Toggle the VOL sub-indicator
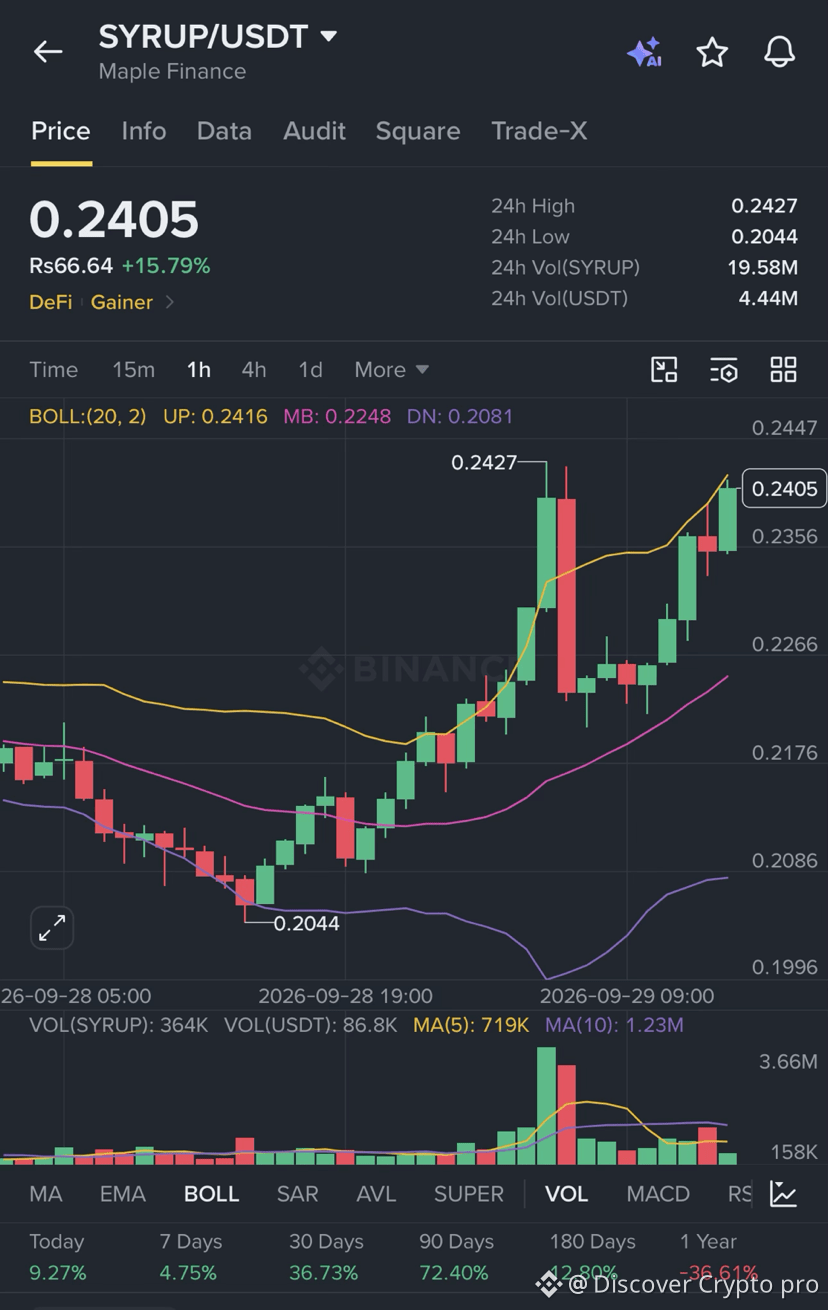 pos(566,1194)
